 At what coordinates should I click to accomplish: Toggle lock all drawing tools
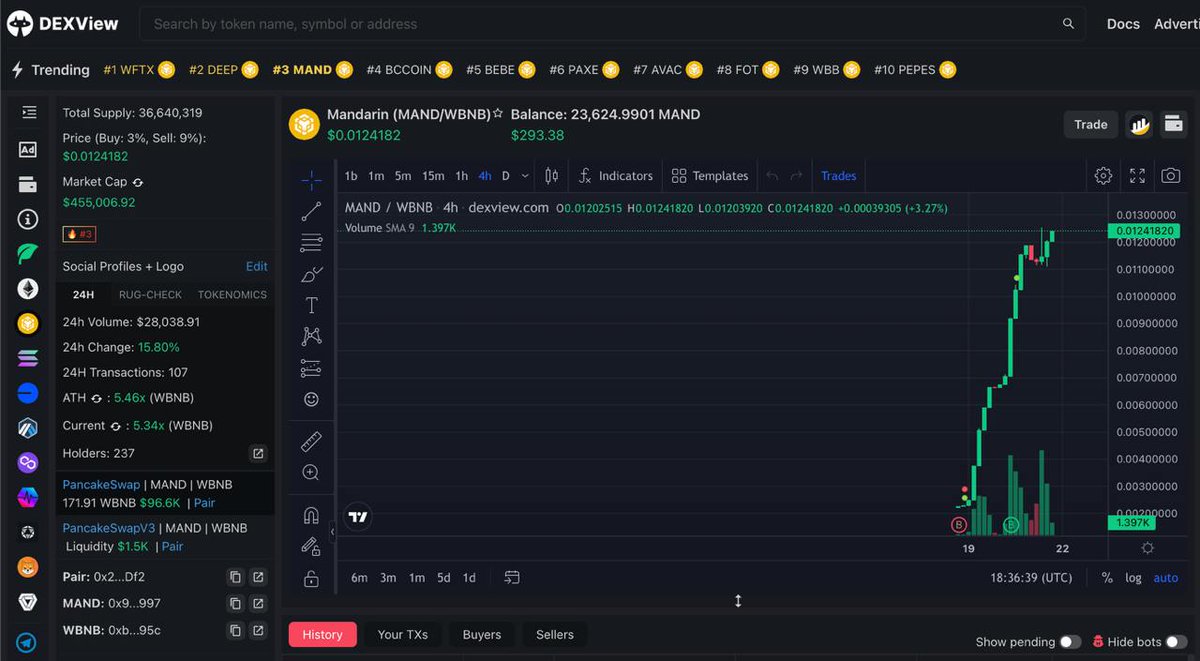[x=311, y=578]
